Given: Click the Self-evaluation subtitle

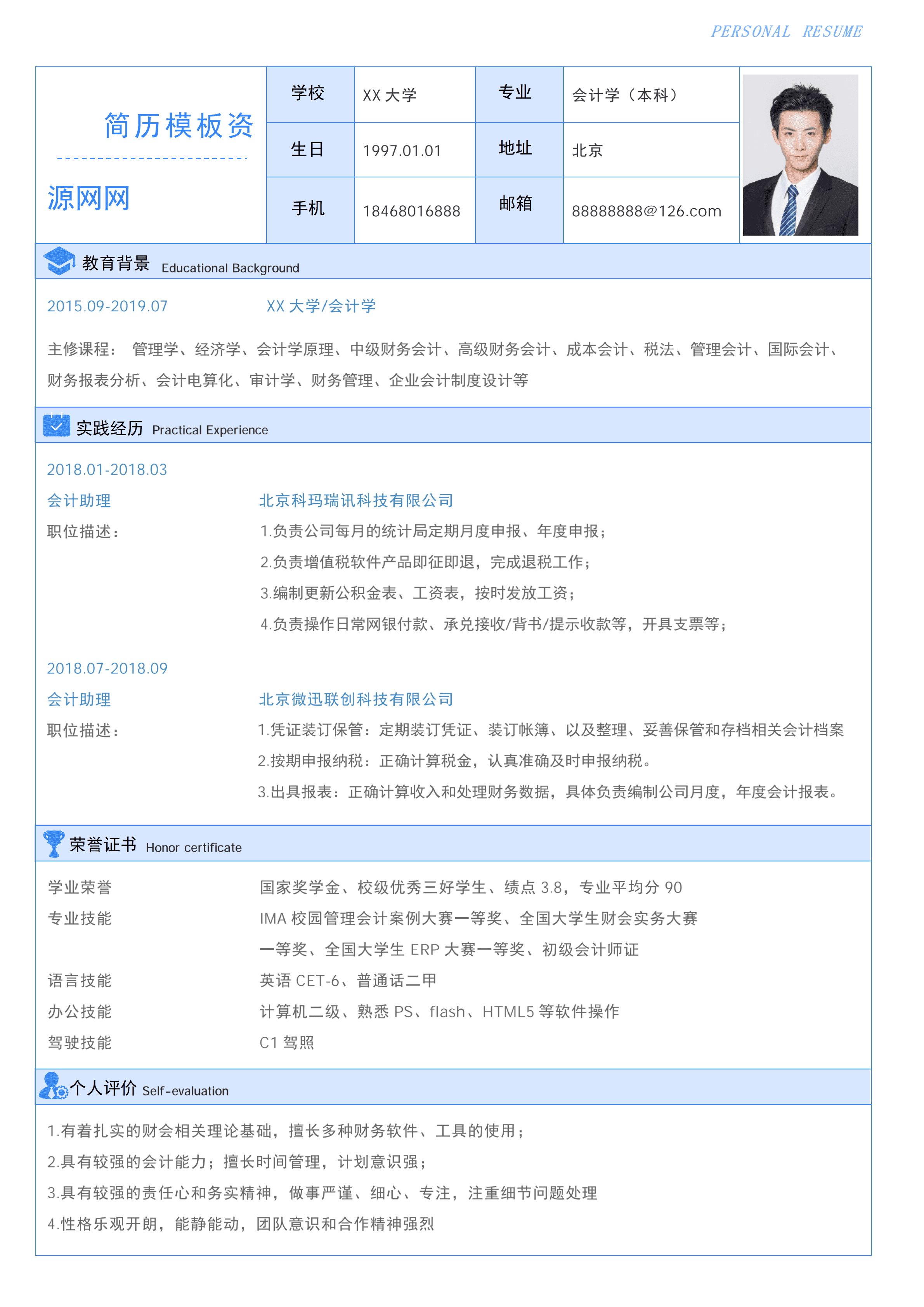Looking at the screenshot, I should click(x=185, y=1091).
